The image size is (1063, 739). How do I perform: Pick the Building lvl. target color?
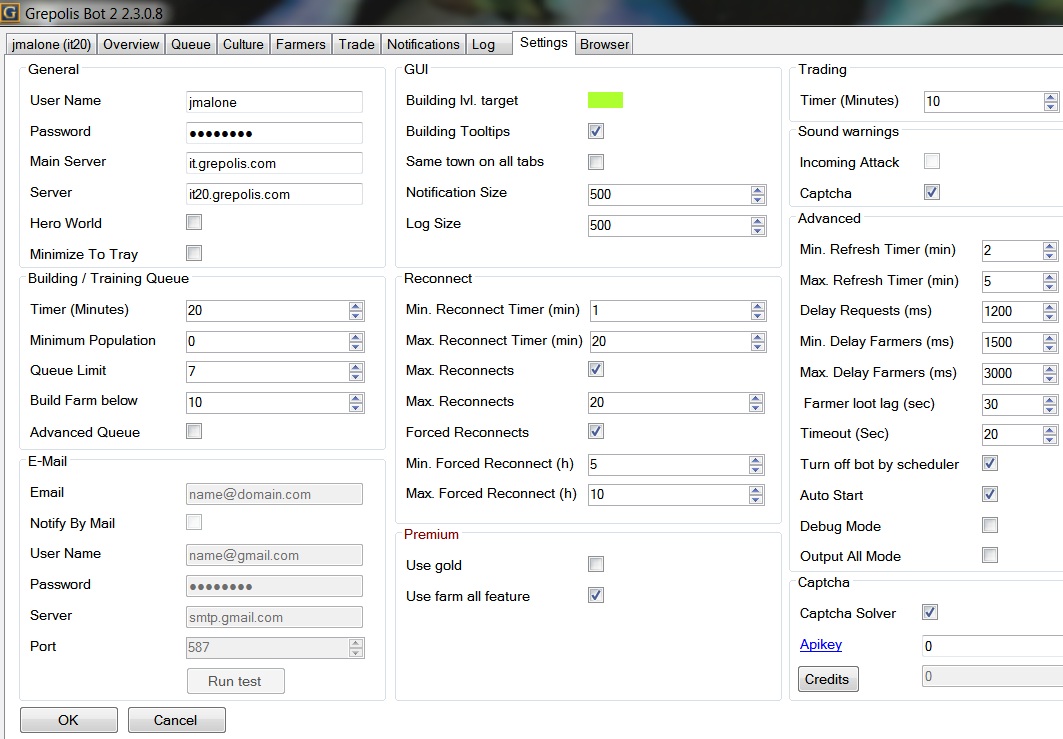[x=605, y=100]
